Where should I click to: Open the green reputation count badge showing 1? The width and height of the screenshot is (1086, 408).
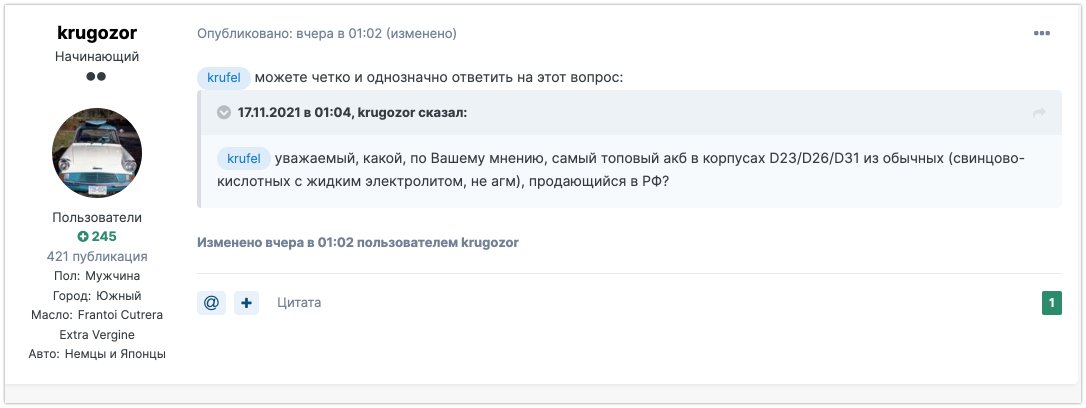tap(1051, 303)
